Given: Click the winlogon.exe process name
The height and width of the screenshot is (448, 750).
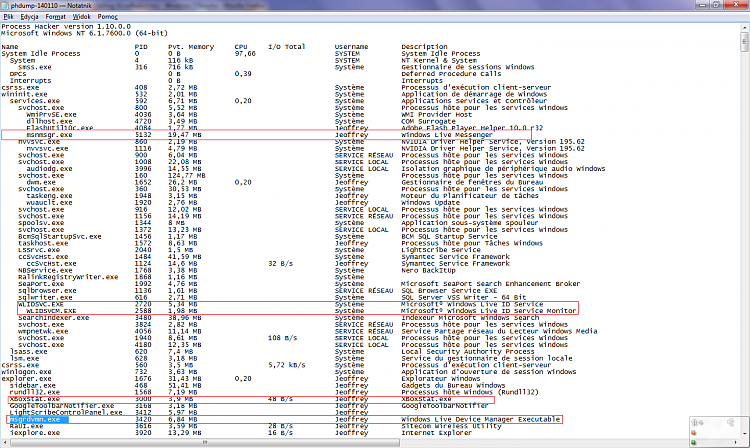Looking at the screenshot, I should [x=26, y=372].
